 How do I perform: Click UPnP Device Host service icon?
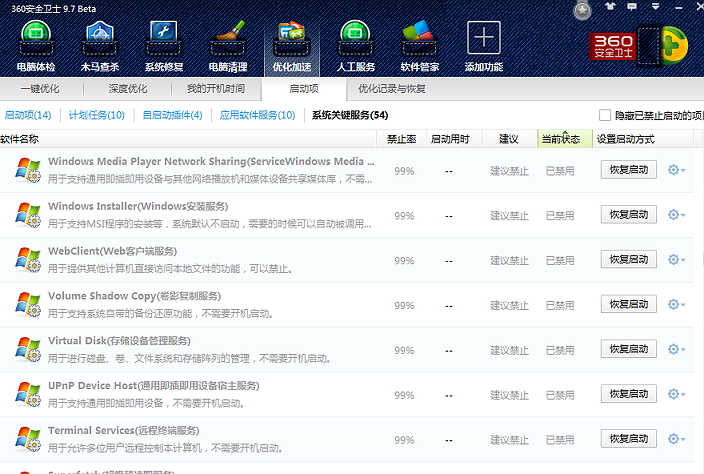click(28, 395)
